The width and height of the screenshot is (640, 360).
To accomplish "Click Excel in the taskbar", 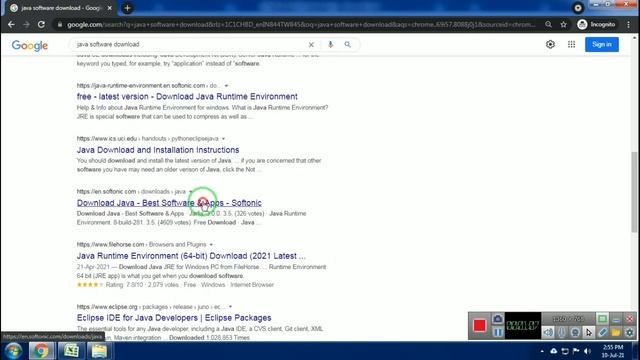I will point(71,351).
